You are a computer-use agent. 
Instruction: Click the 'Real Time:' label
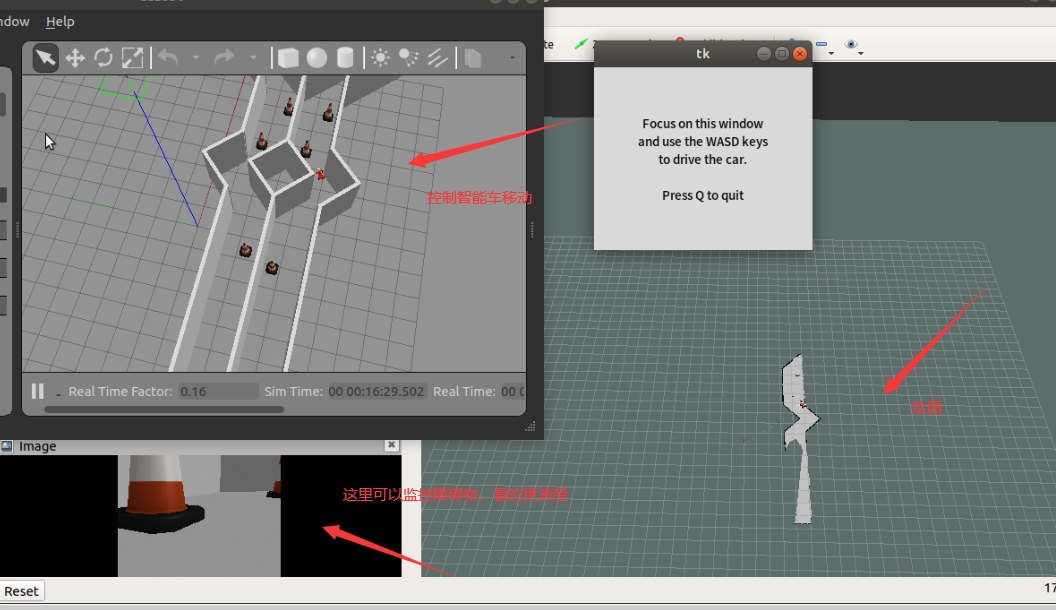[464, 391]
